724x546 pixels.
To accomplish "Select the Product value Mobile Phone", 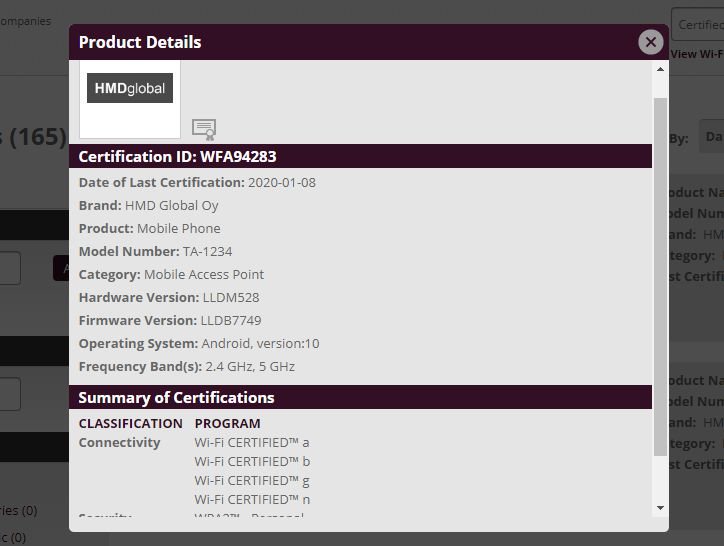I will 179,229.
